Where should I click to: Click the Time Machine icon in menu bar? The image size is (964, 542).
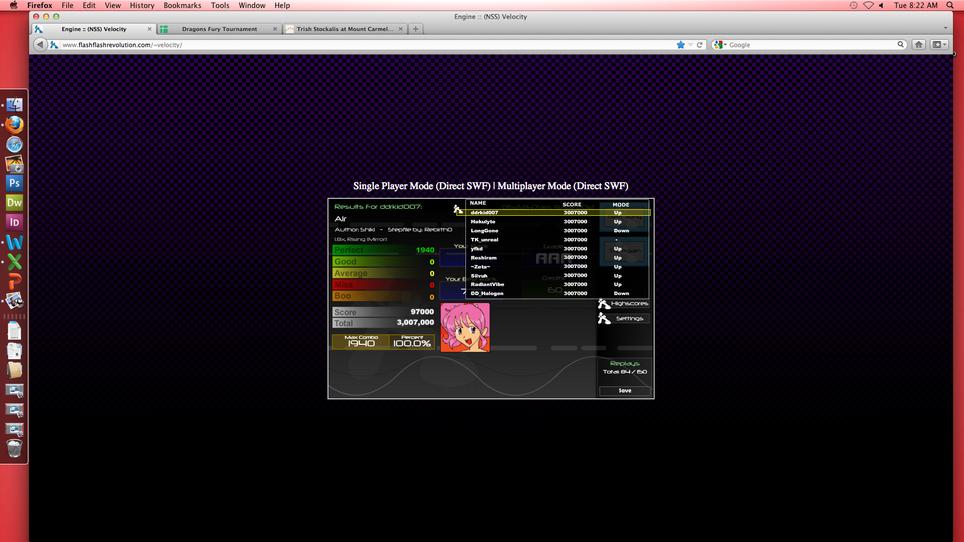tap(853, 6)
